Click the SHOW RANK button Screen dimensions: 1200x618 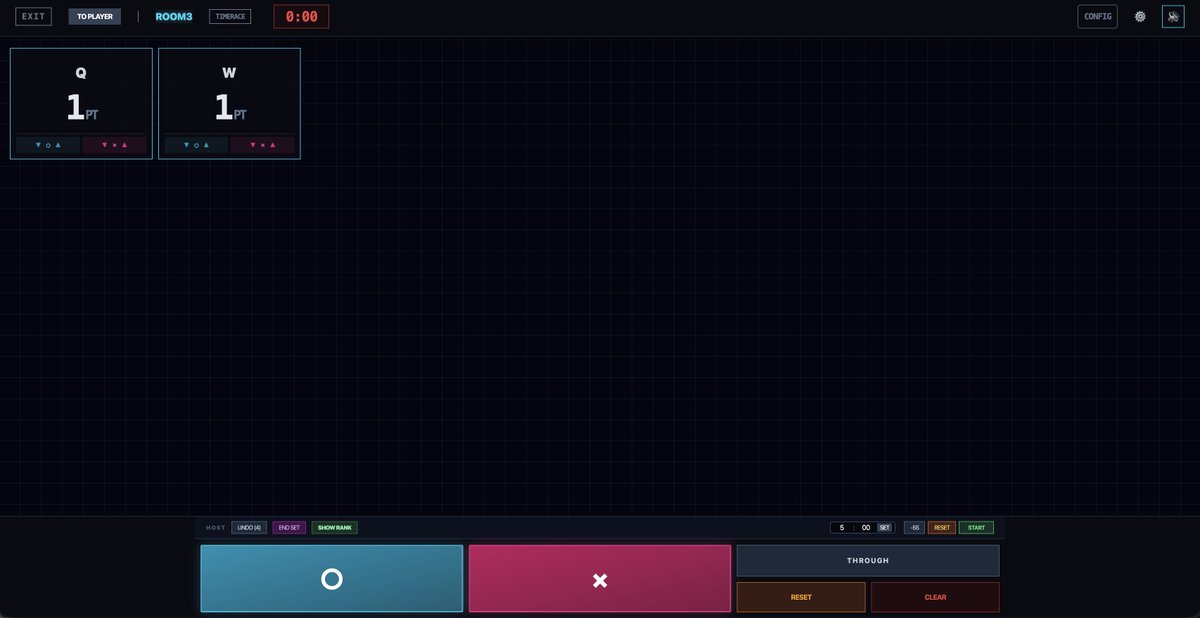335,527
